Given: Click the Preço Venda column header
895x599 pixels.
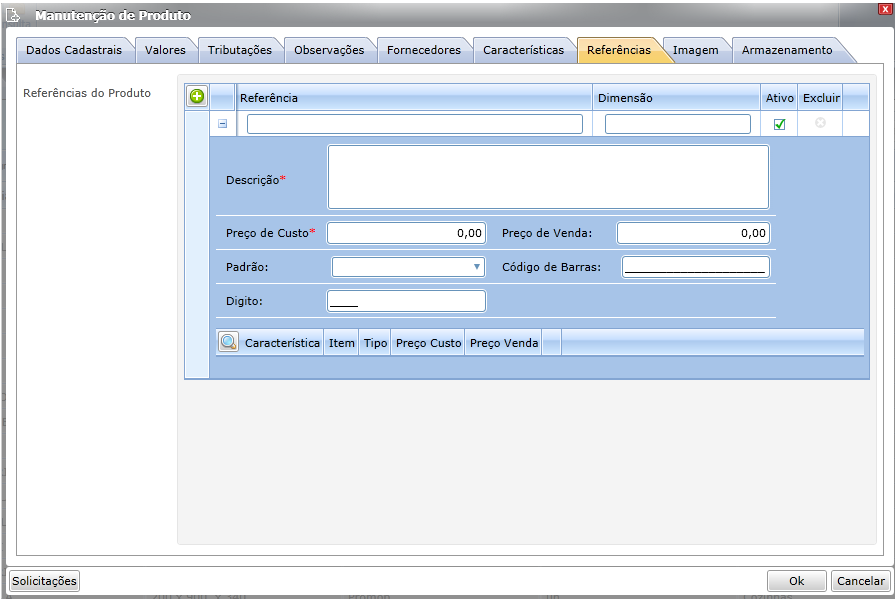Looking at the screenshot, I should pos(503,343).
